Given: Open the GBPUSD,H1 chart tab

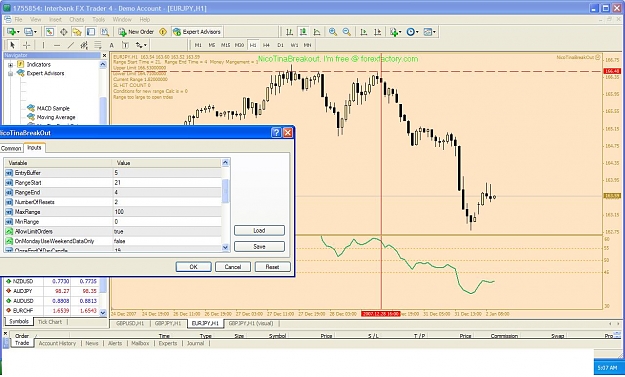Looking at the screenshot, I should (130, 324).
